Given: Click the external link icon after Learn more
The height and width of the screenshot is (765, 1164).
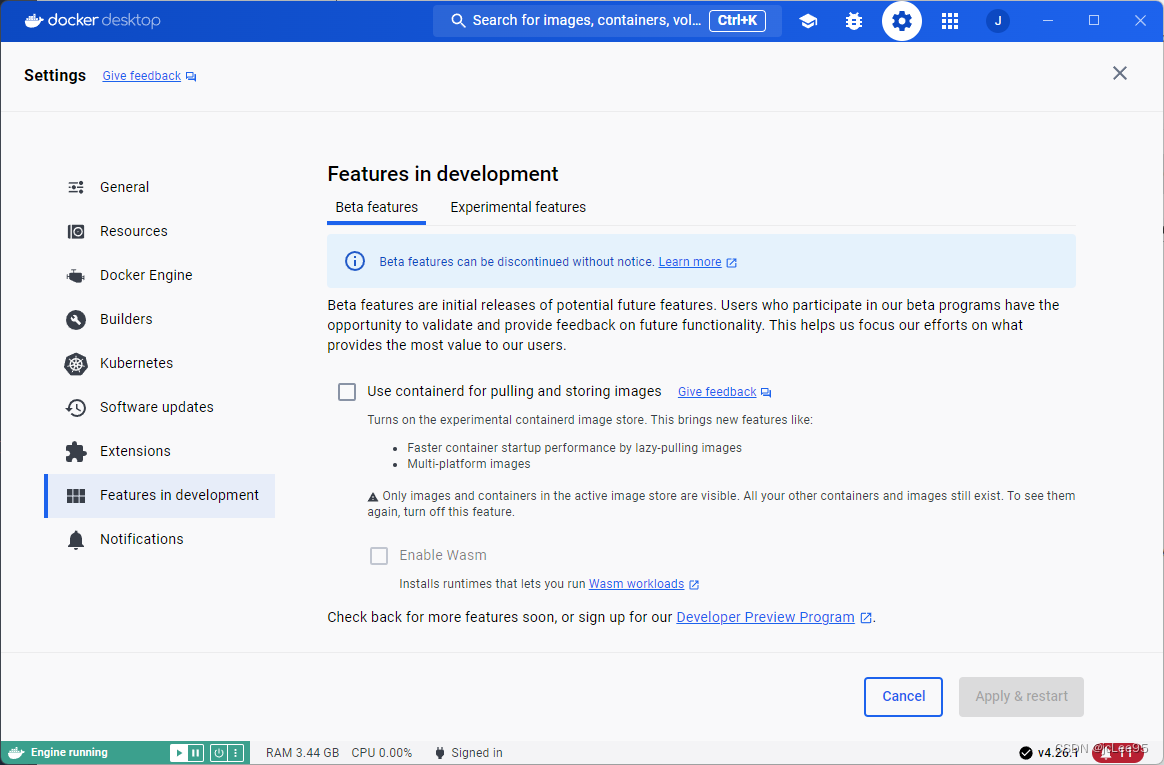Looking at the screenshot, I should click(731, 263).
